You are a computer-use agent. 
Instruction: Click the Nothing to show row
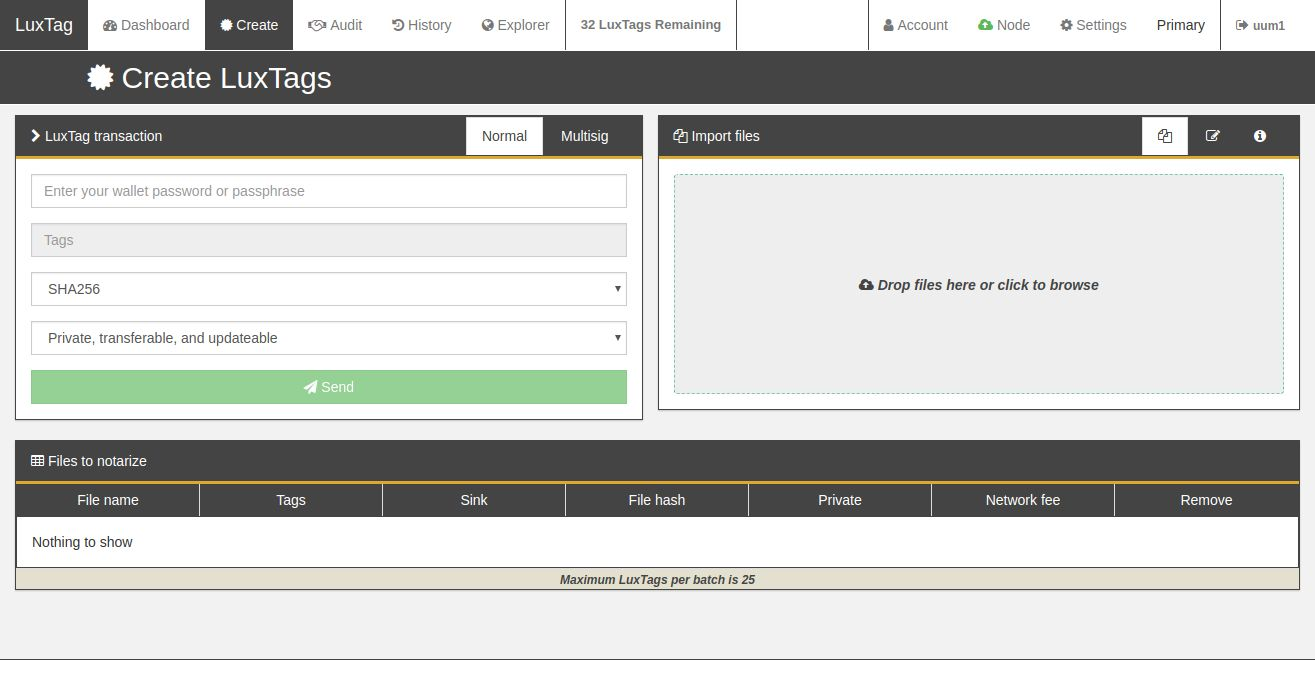click(657, 542)
